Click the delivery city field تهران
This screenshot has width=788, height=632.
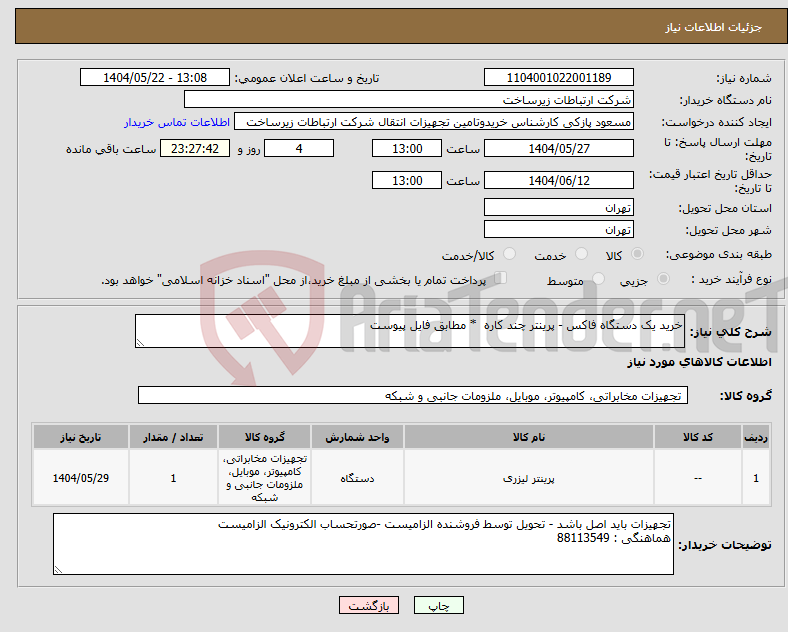(558, 229)
